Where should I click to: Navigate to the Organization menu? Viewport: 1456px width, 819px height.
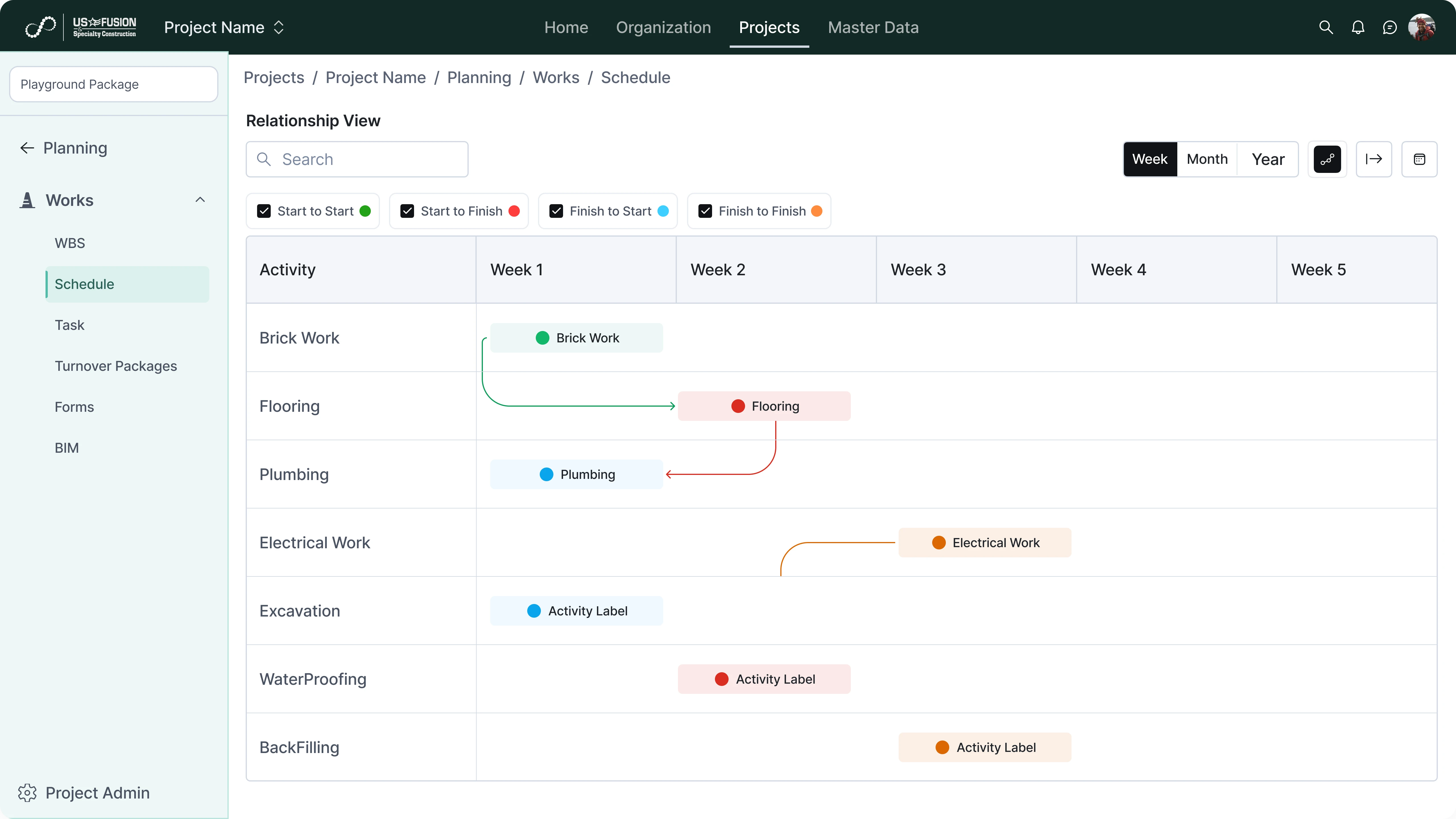[x=663, y=27]
